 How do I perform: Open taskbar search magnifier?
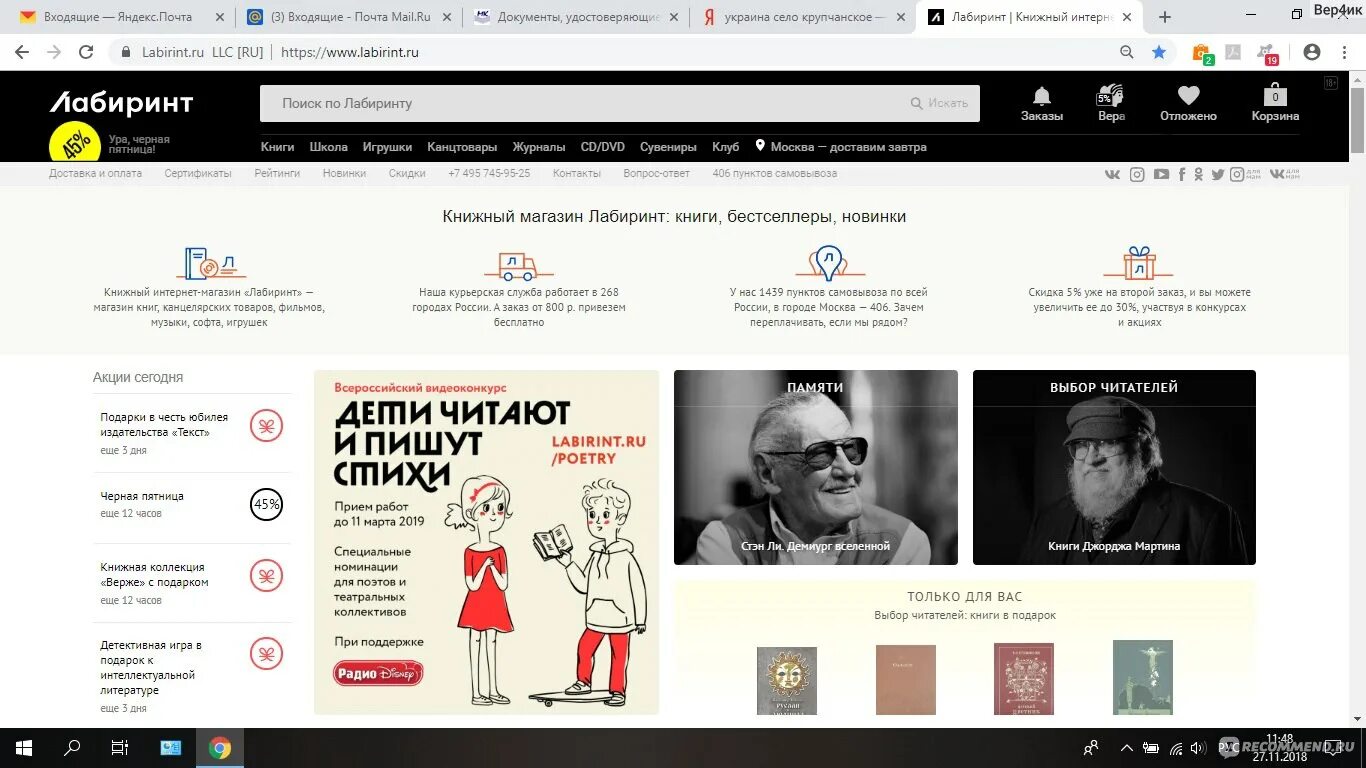click(72, 748)
